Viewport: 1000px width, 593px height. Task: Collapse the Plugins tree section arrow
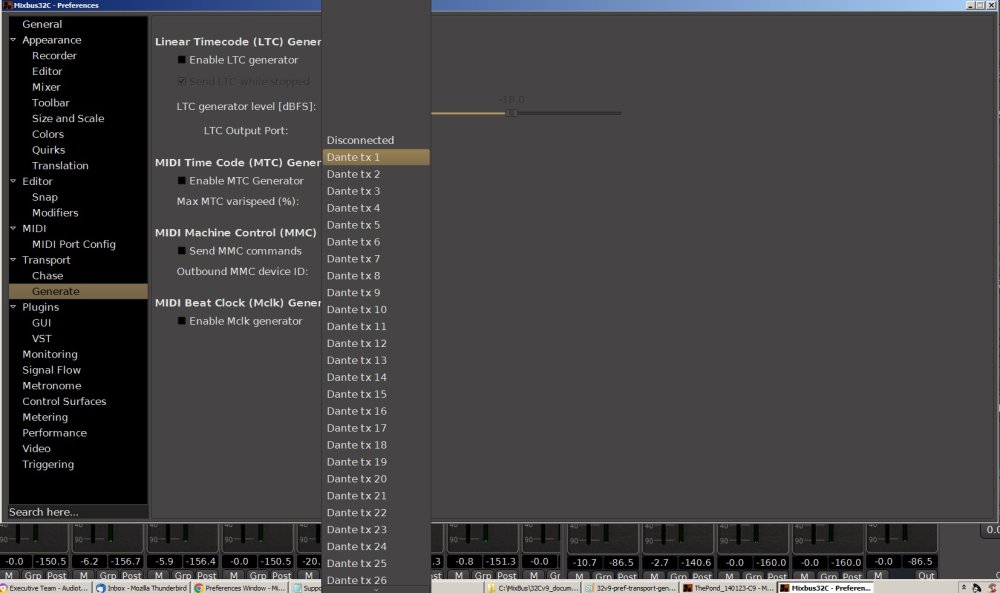pos(13,307)
